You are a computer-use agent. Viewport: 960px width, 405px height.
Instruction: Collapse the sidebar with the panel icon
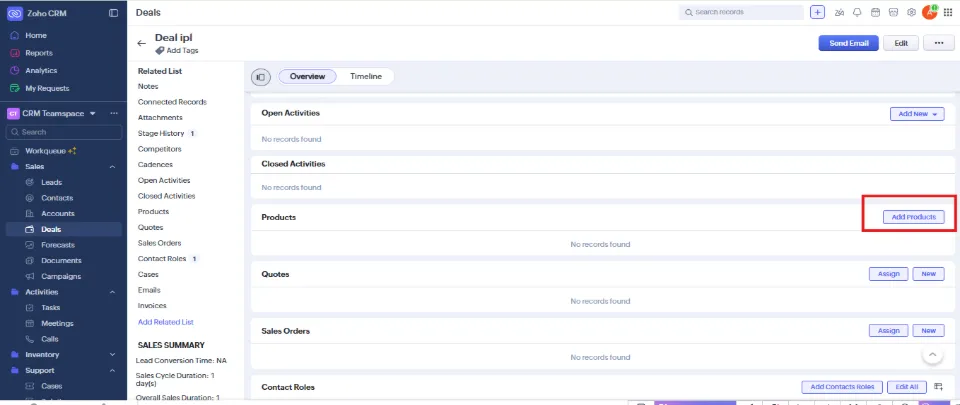pyautogui.click(x=113, y=13)
